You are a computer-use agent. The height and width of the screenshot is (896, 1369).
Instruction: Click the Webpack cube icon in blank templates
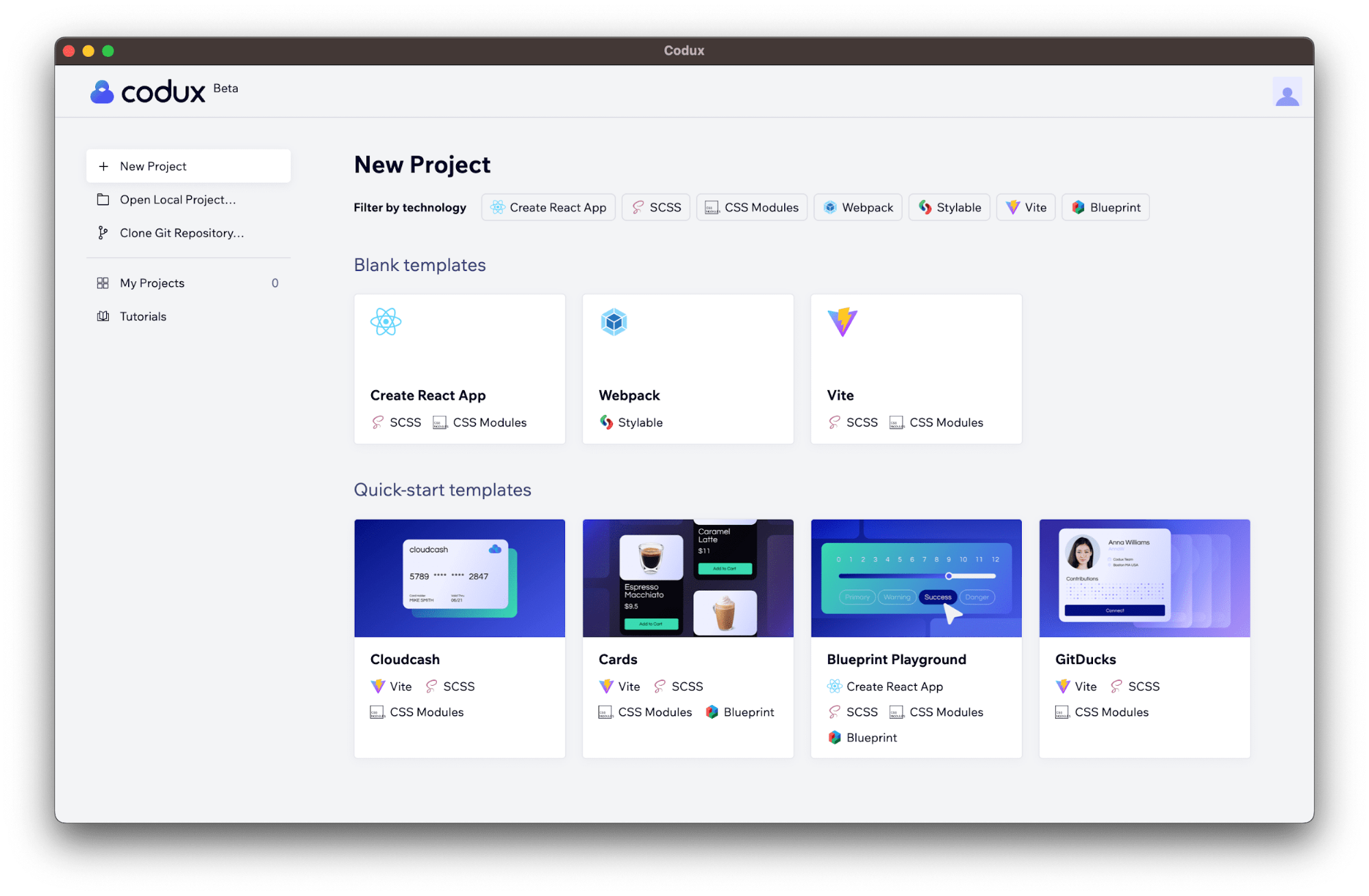(x=614, y=322)
